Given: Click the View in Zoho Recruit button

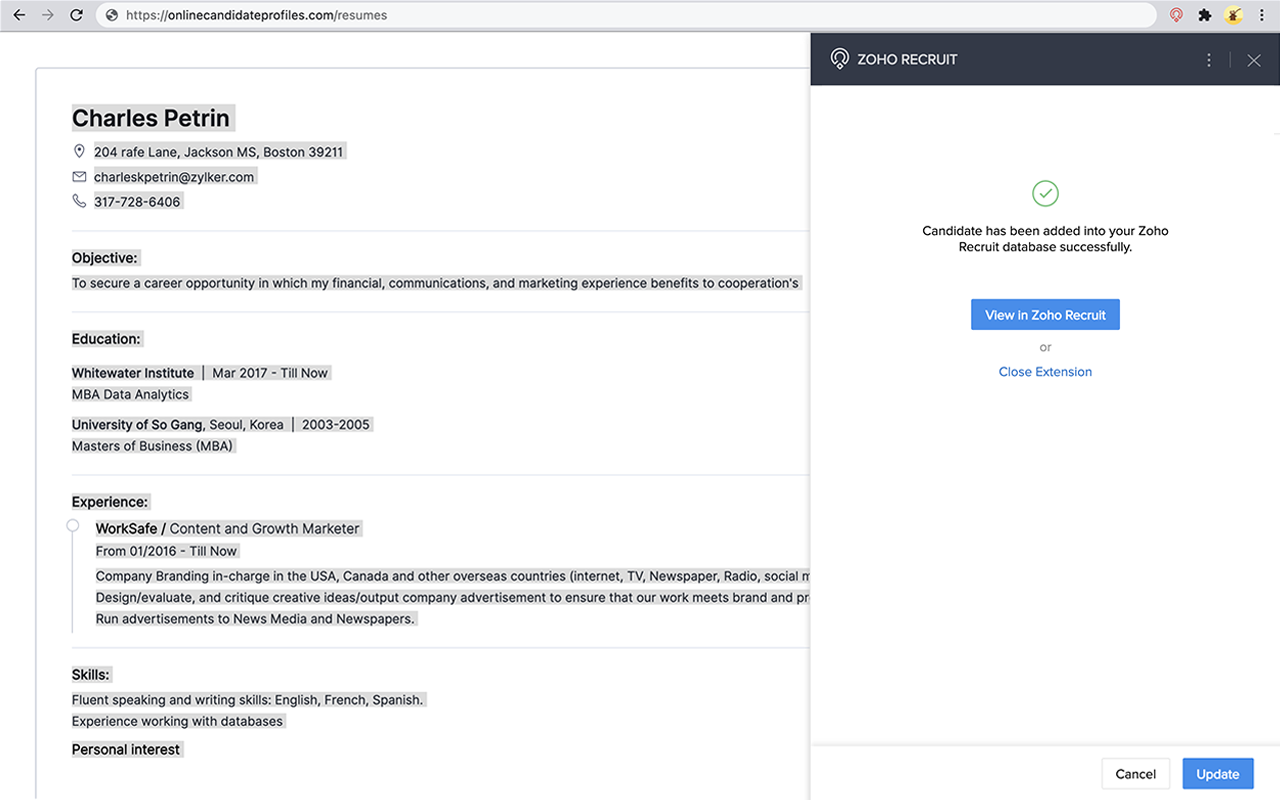Looking at the screenshot, I should [x=1045, y=314].
